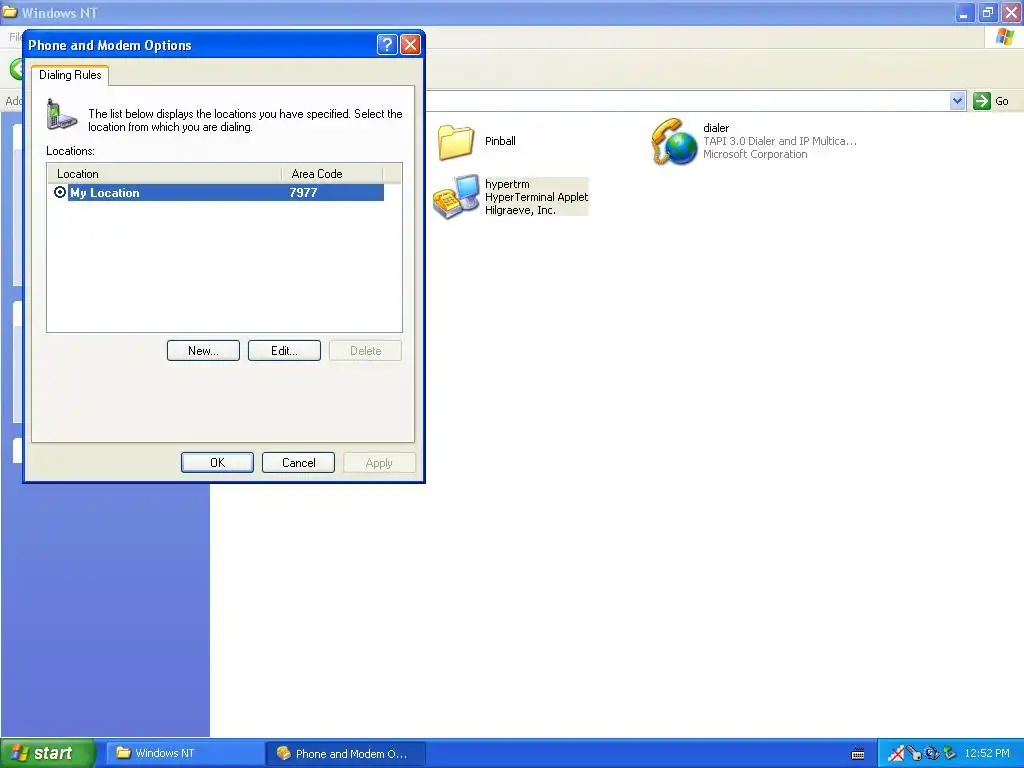Click Phone and Modem taskbar button
The image size is (1024, 768).
[346, 754]
